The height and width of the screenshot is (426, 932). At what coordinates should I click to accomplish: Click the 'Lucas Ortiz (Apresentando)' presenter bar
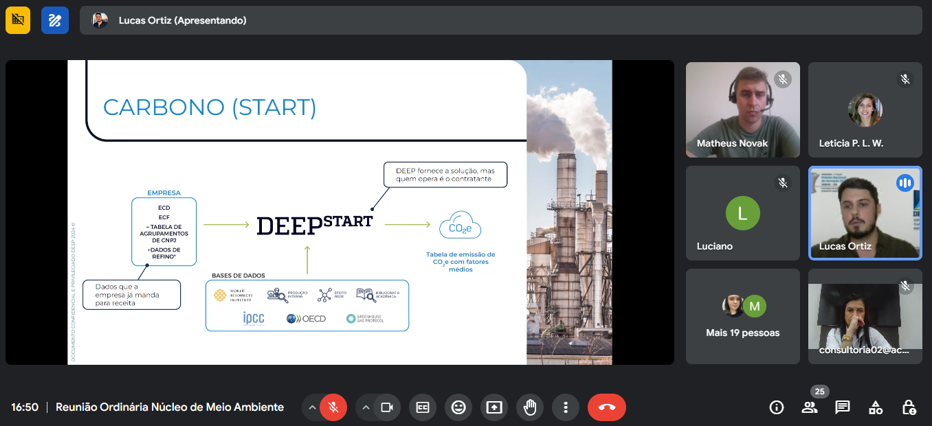(500, 20)
